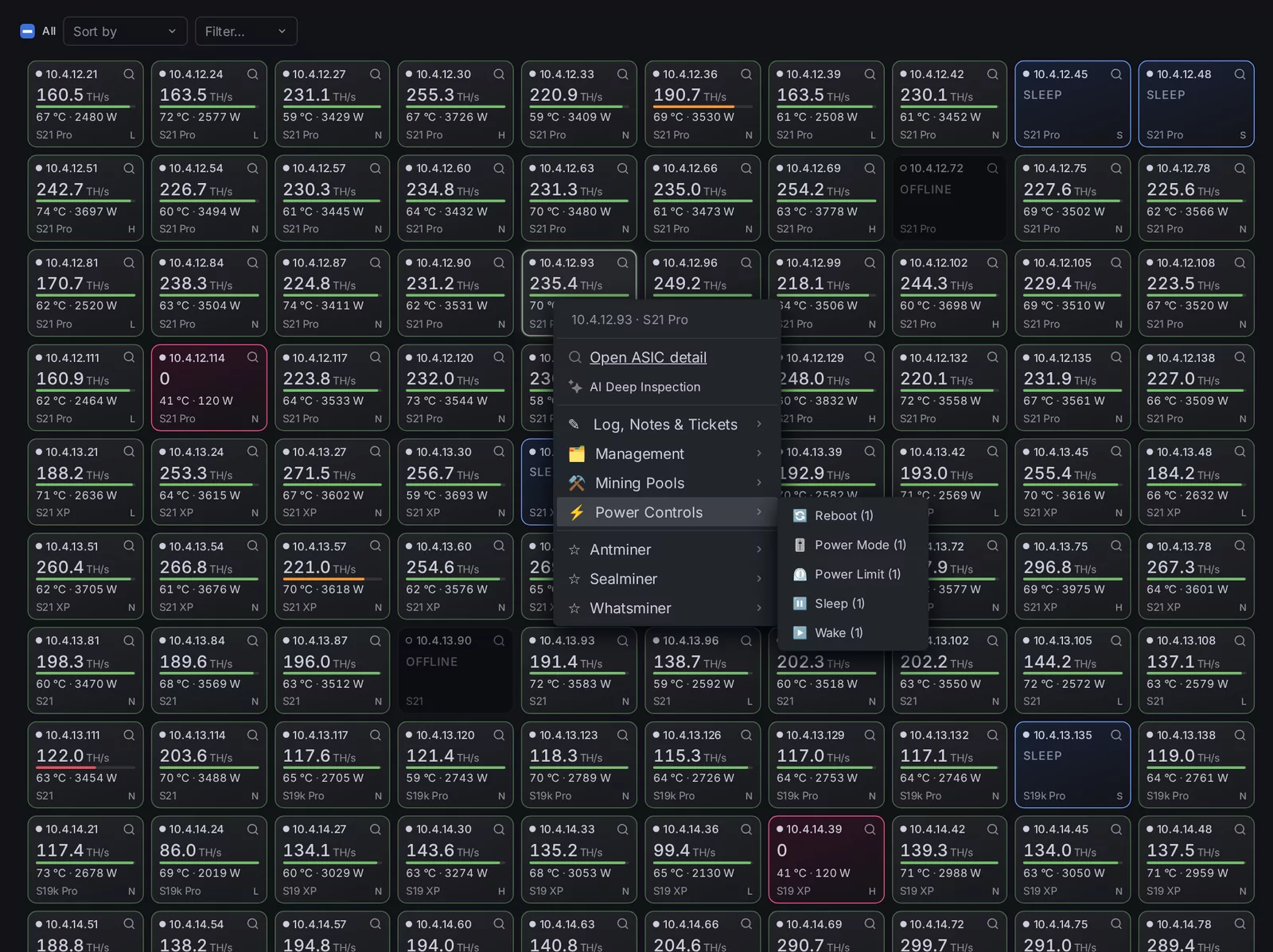Click magnifier icon on miner 10.4.12.93
1273x952 pixels.
coord(622,262)
